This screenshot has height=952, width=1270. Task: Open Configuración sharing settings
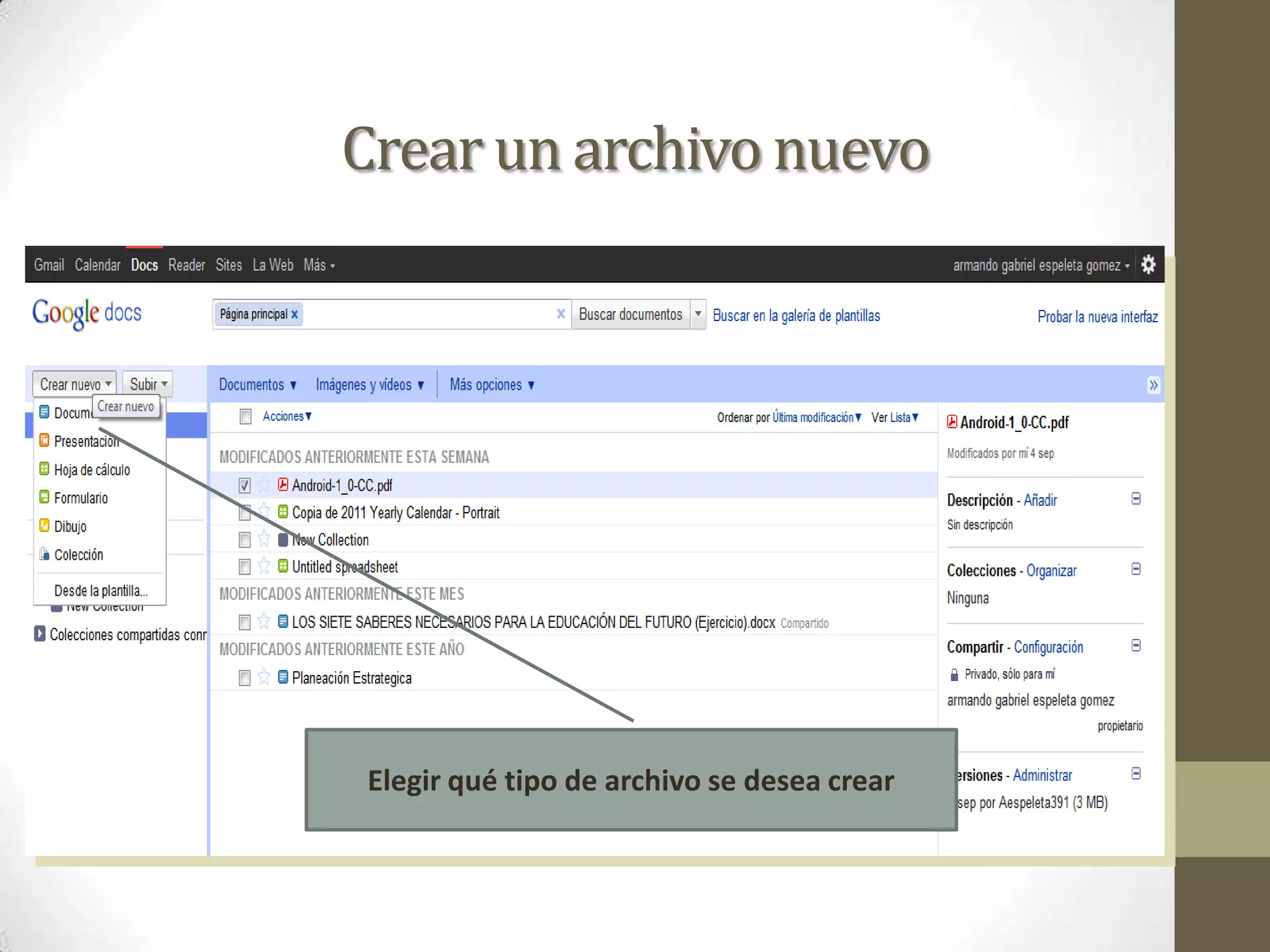click(1049, 647)
